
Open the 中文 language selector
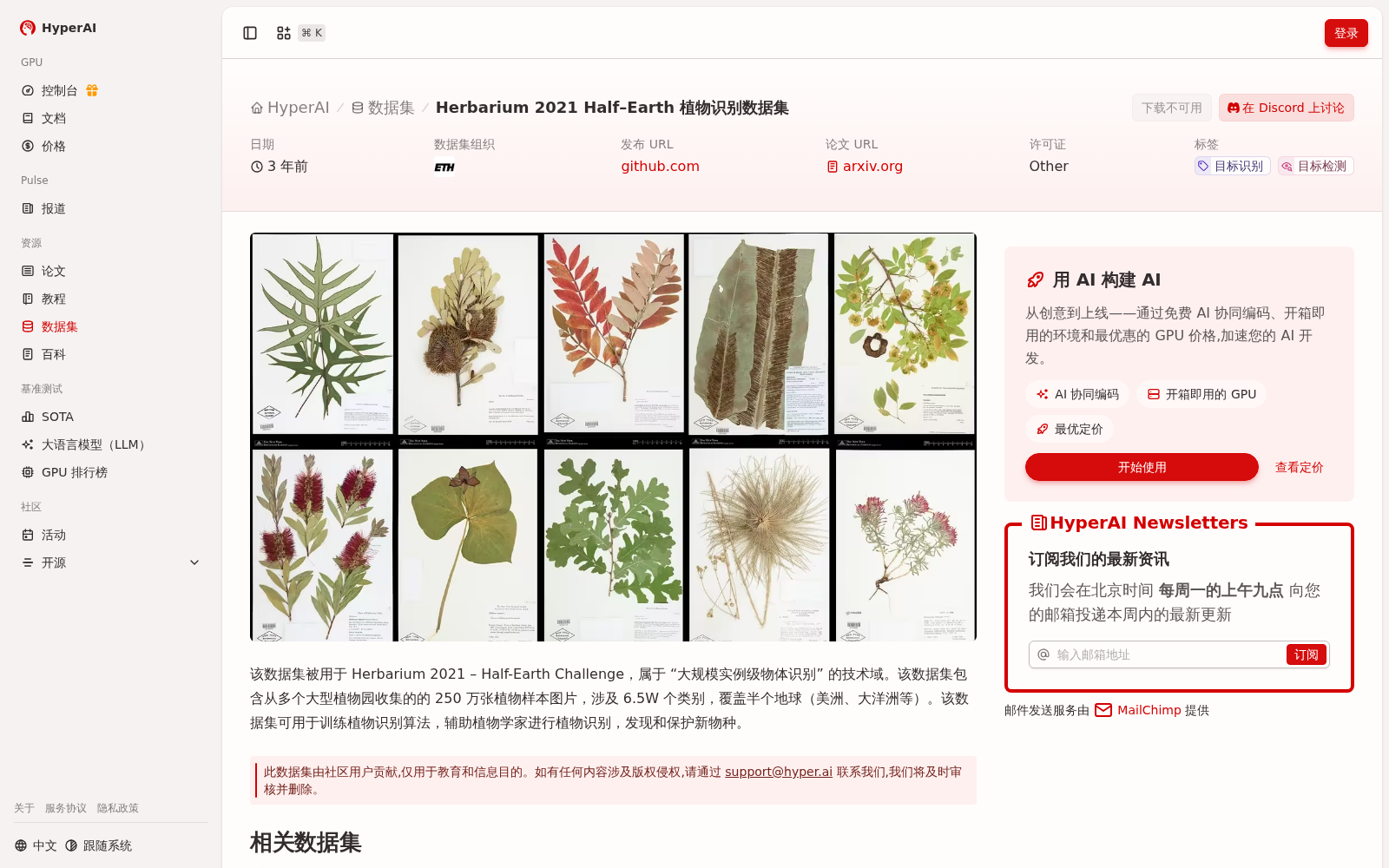(x=36, y=845)
